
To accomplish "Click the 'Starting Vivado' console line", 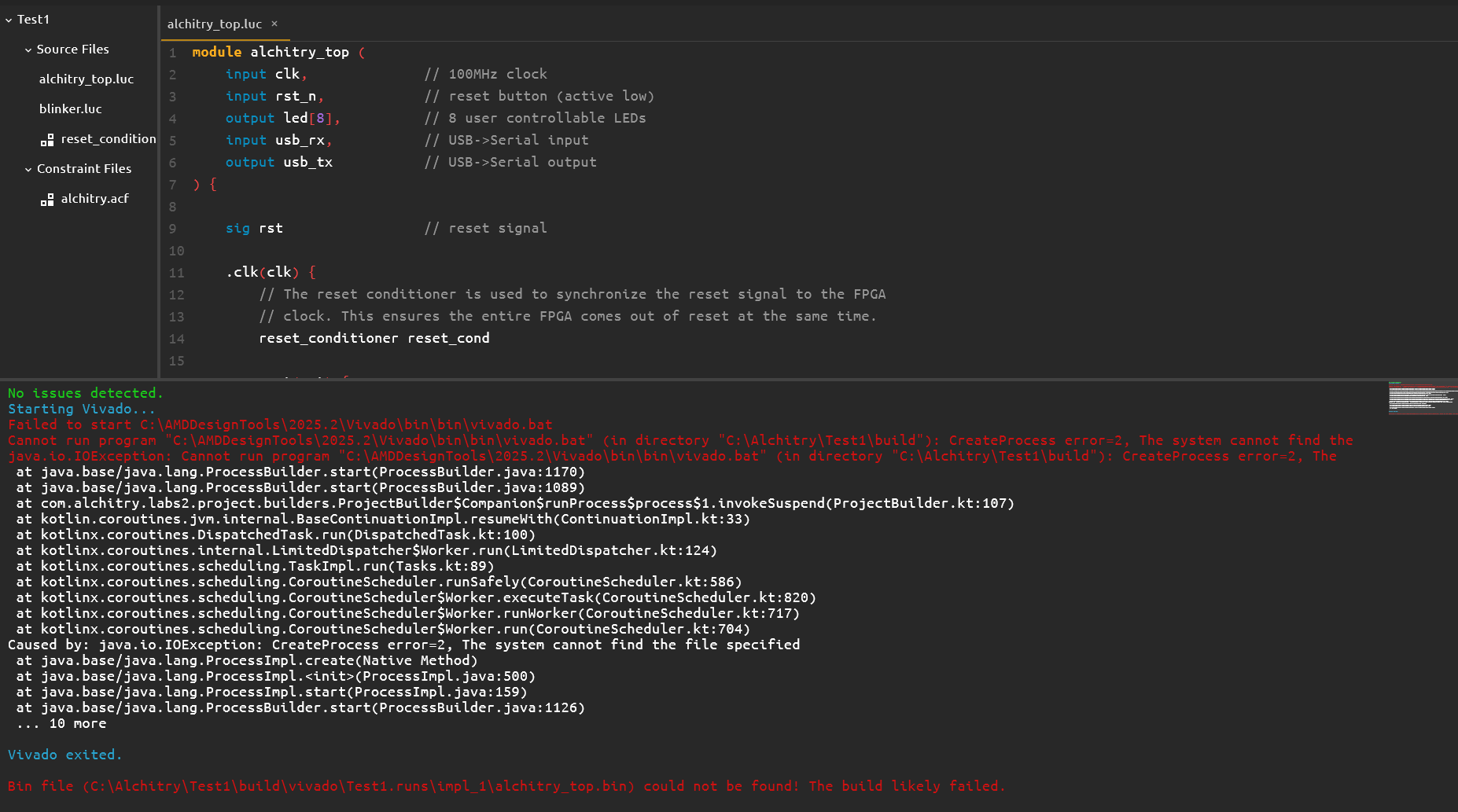I will tap(81, 408).
